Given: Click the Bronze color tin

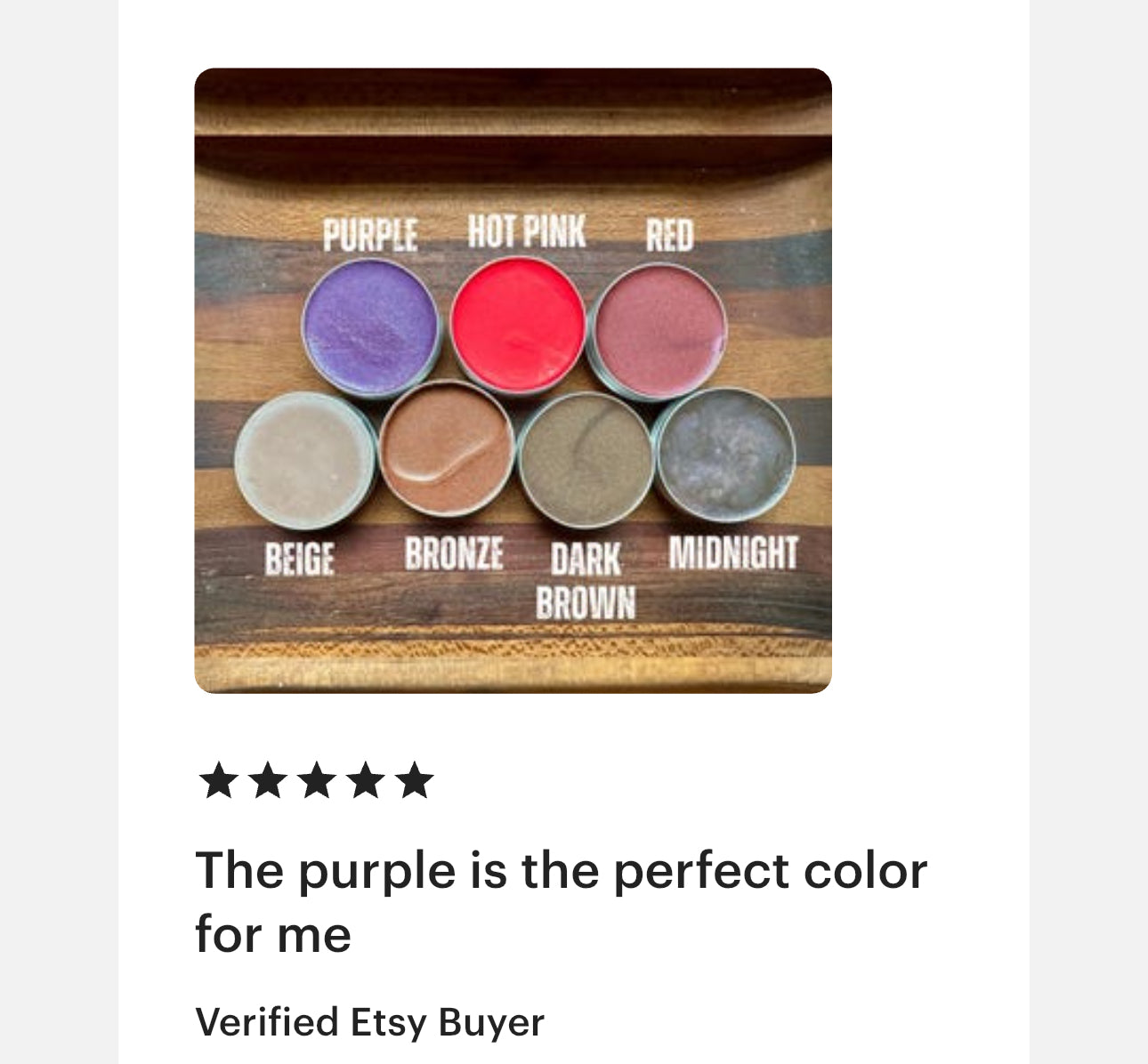Looking at the screenshot, I should [x=447, y=448].
